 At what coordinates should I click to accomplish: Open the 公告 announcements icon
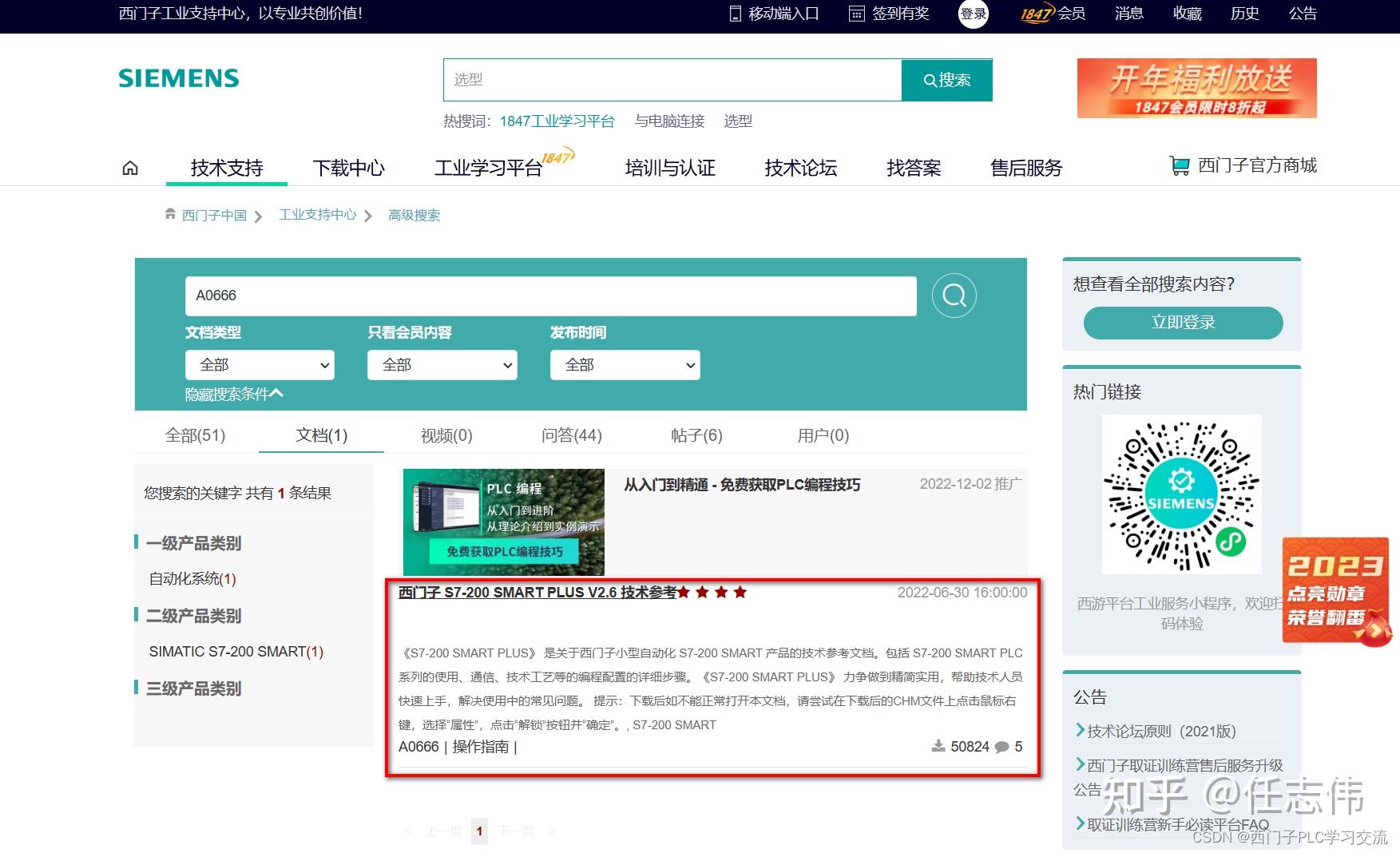pyautogui.click(x=1303, y=14)
